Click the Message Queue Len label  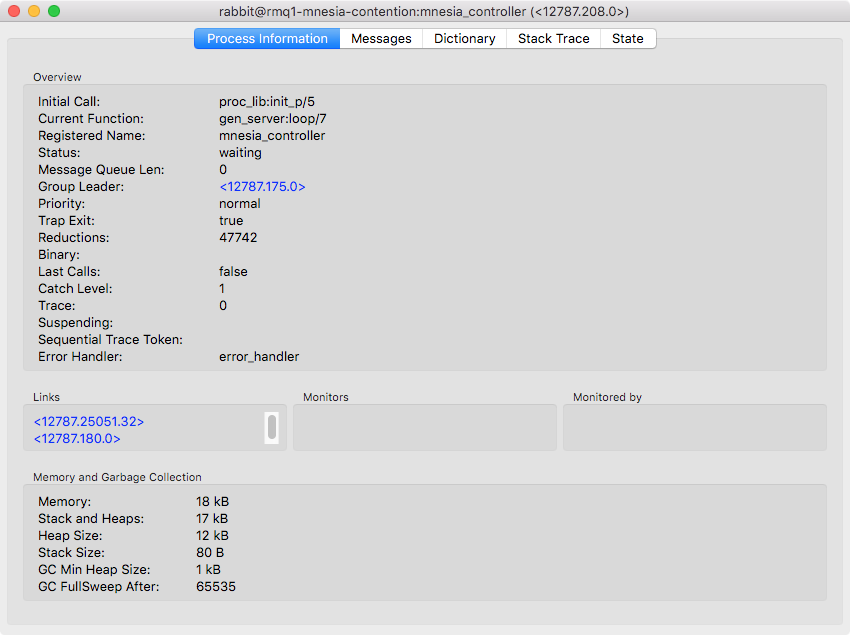coord(101,169)
